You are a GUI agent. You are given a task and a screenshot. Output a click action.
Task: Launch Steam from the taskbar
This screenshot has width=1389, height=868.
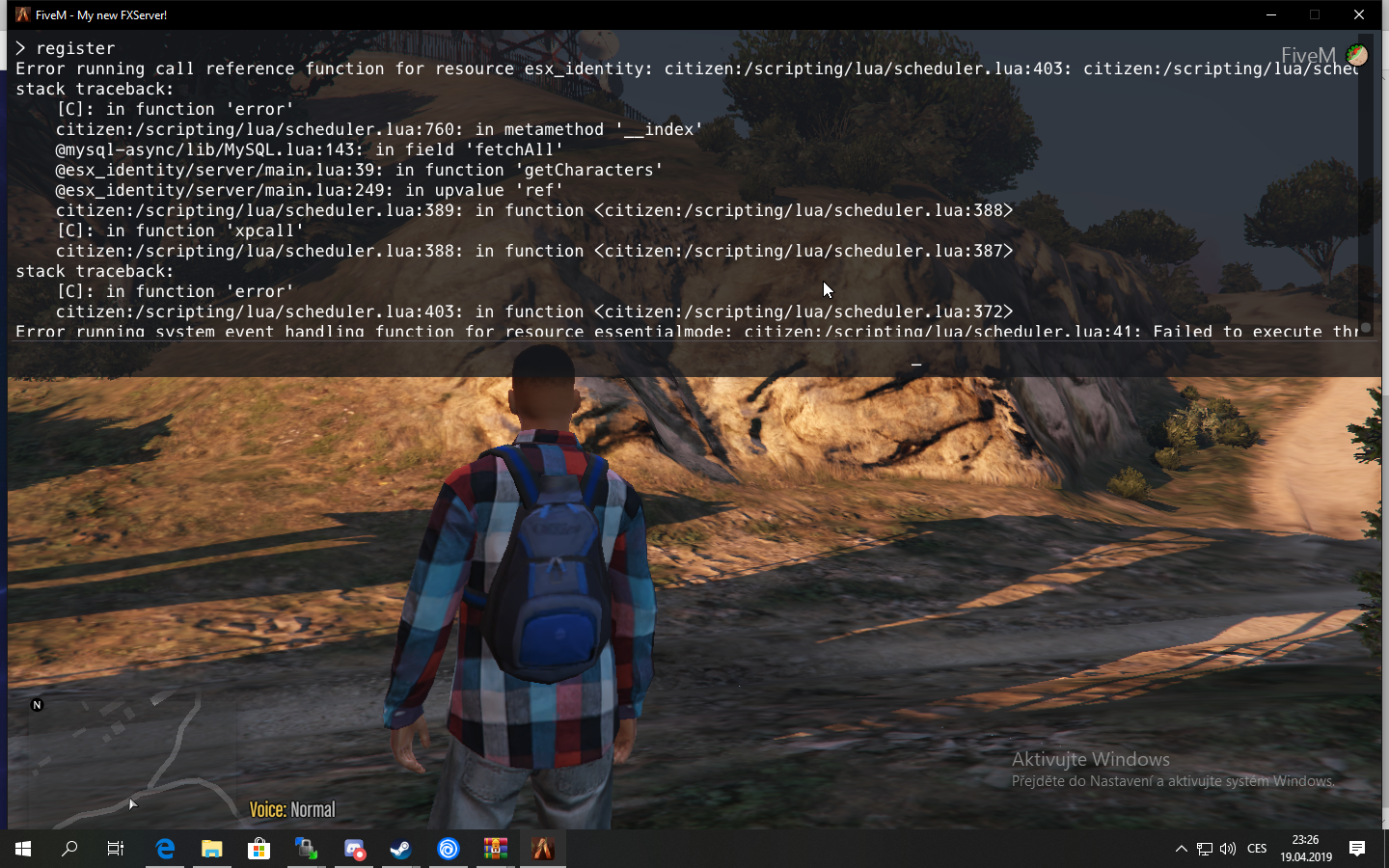(401, 849)
